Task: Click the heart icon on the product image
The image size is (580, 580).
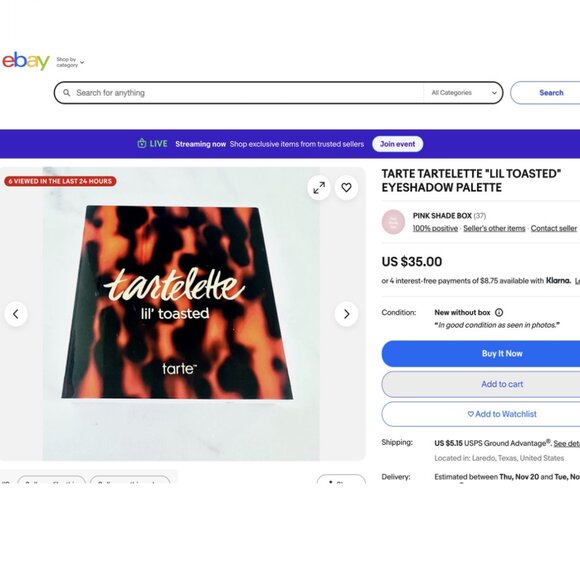Action: [346, 188]
